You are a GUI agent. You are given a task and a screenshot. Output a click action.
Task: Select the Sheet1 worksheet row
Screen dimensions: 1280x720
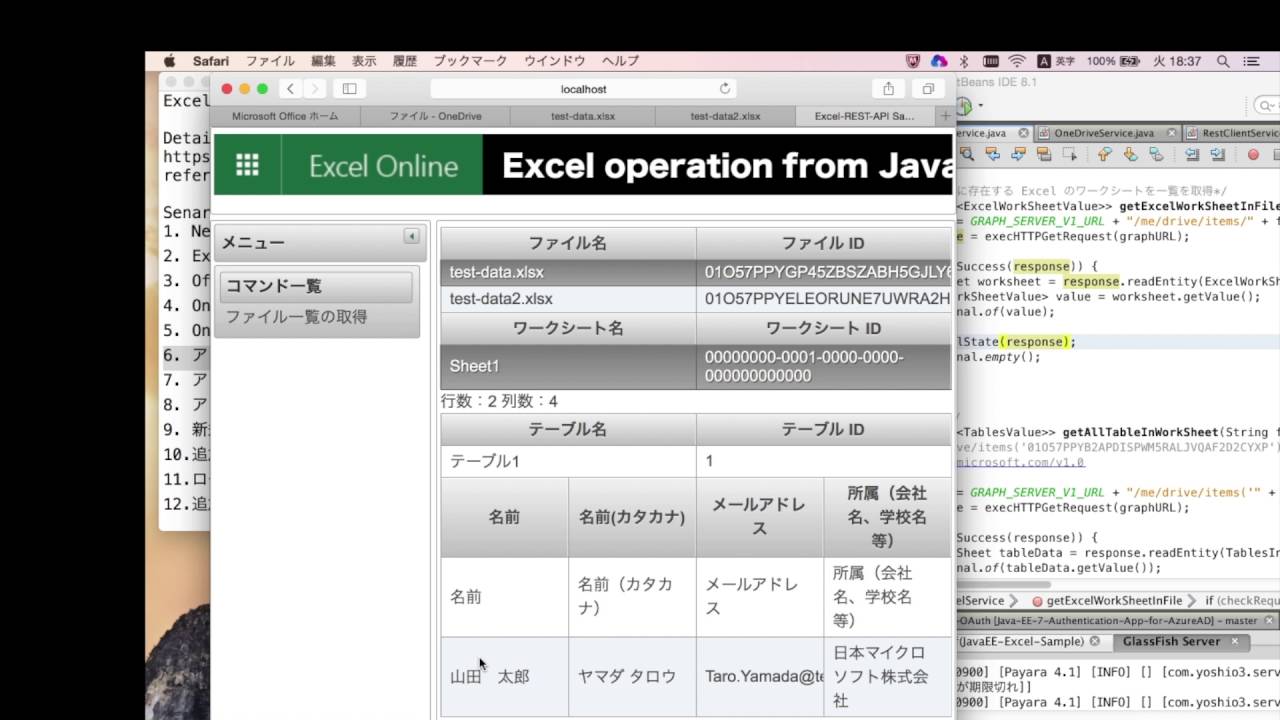pos(696,366)
